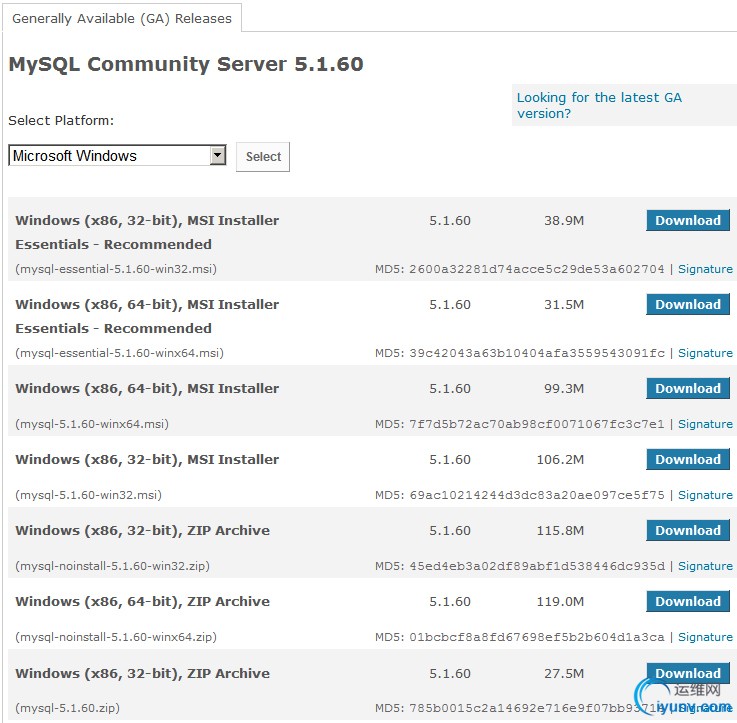Download the 27.5M mysql-5.1.60.zip archive
737x723 pixels.
pos(688,673)
